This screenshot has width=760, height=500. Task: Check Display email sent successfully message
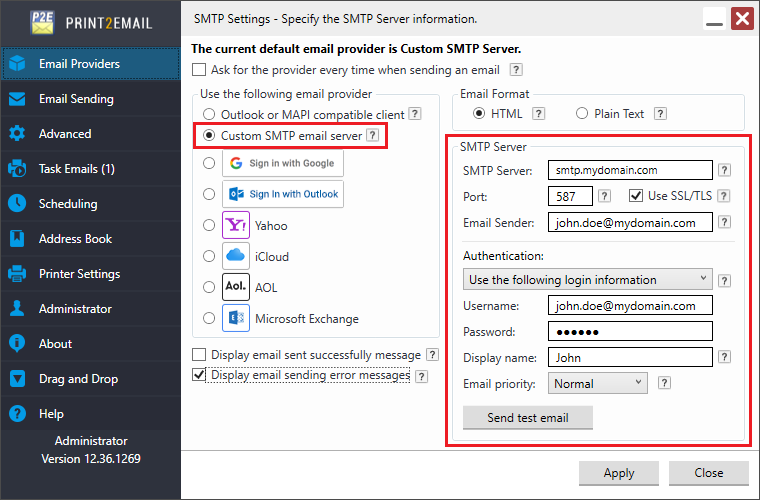point(199,355)
